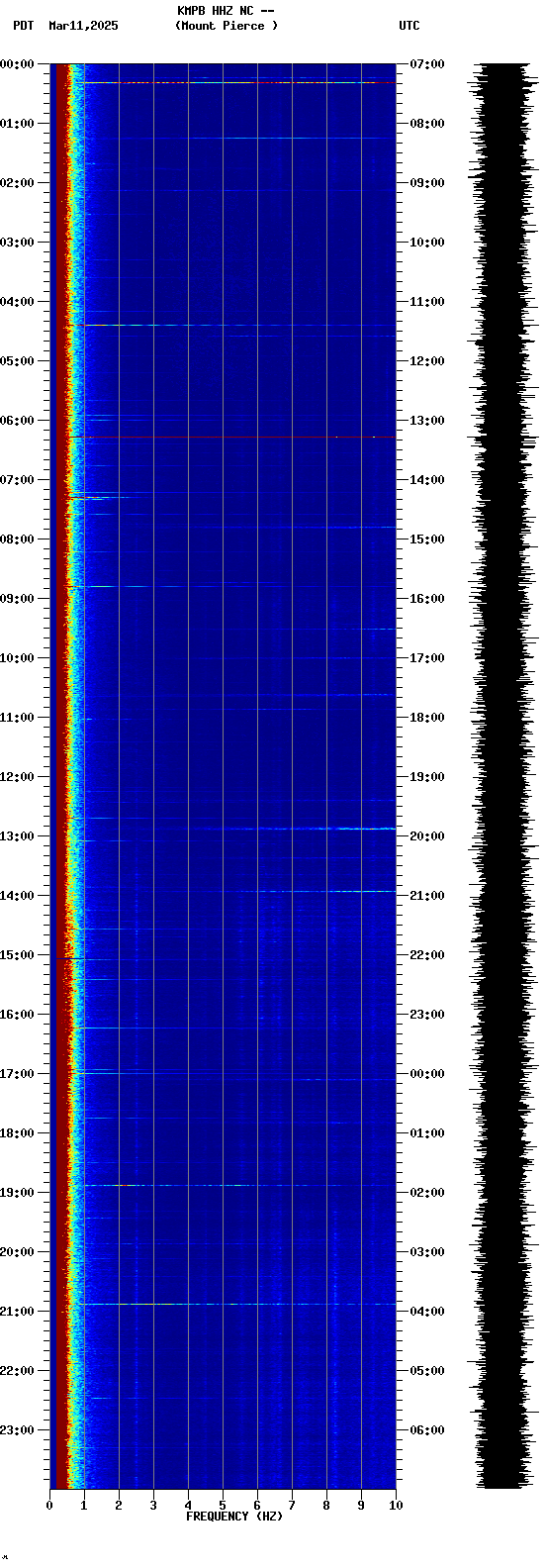Click the seismogram waveform trace on the right
Screen dimensions: 546x1568
(x=504, y=776)
